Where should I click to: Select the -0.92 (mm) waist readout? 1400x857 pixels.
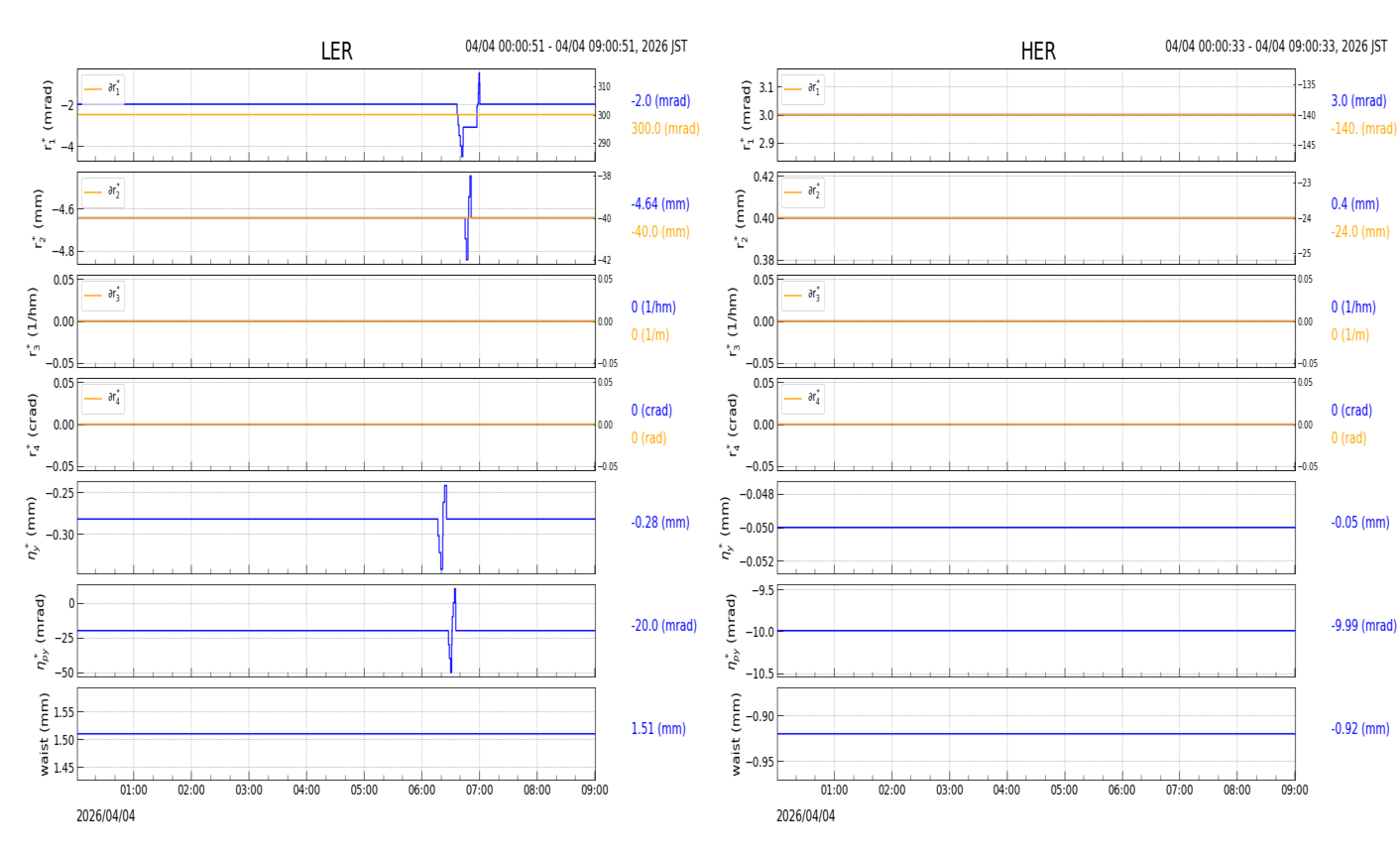(1360, 729)
